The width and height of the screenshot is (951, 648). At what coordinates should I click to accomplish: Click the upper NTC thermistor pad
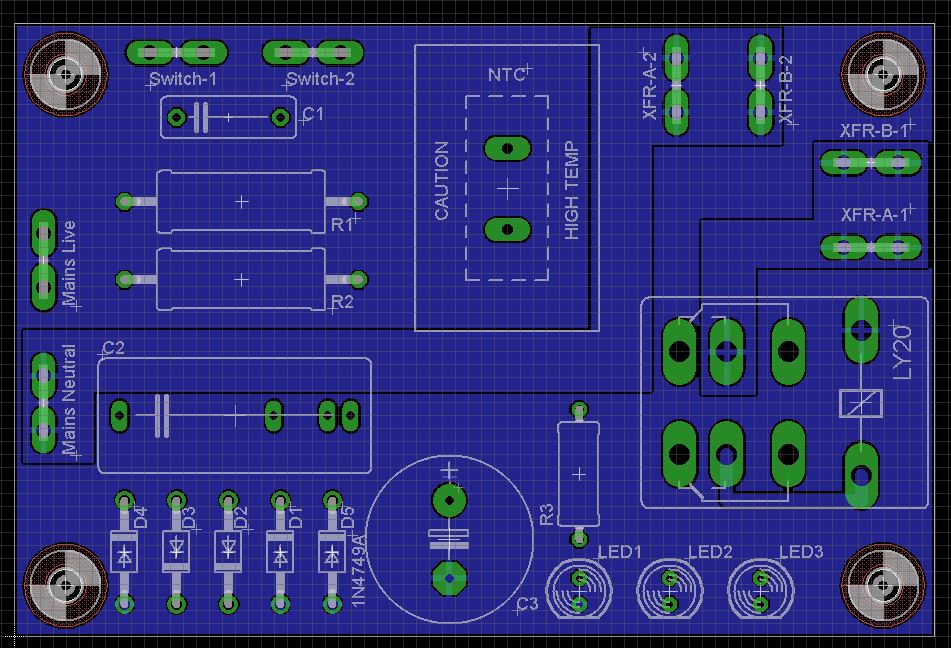(508, 148)
